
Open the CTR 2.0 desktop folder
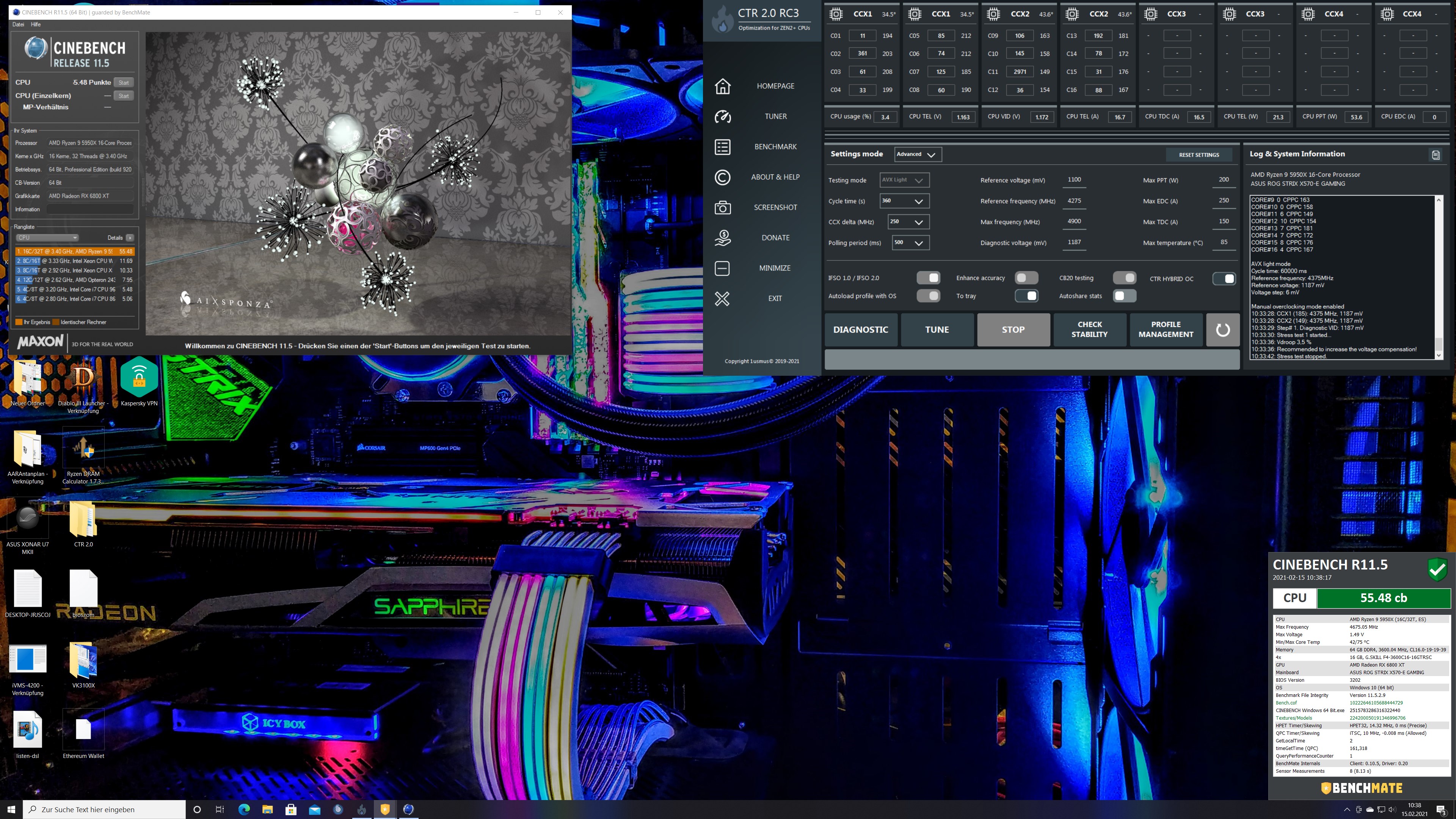pos(83,524)
